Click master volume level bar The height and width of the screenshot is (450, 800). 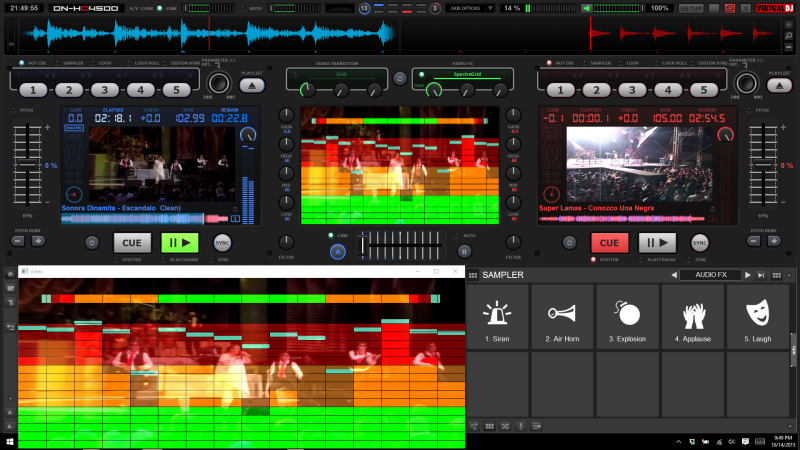(x=618, y=9)
